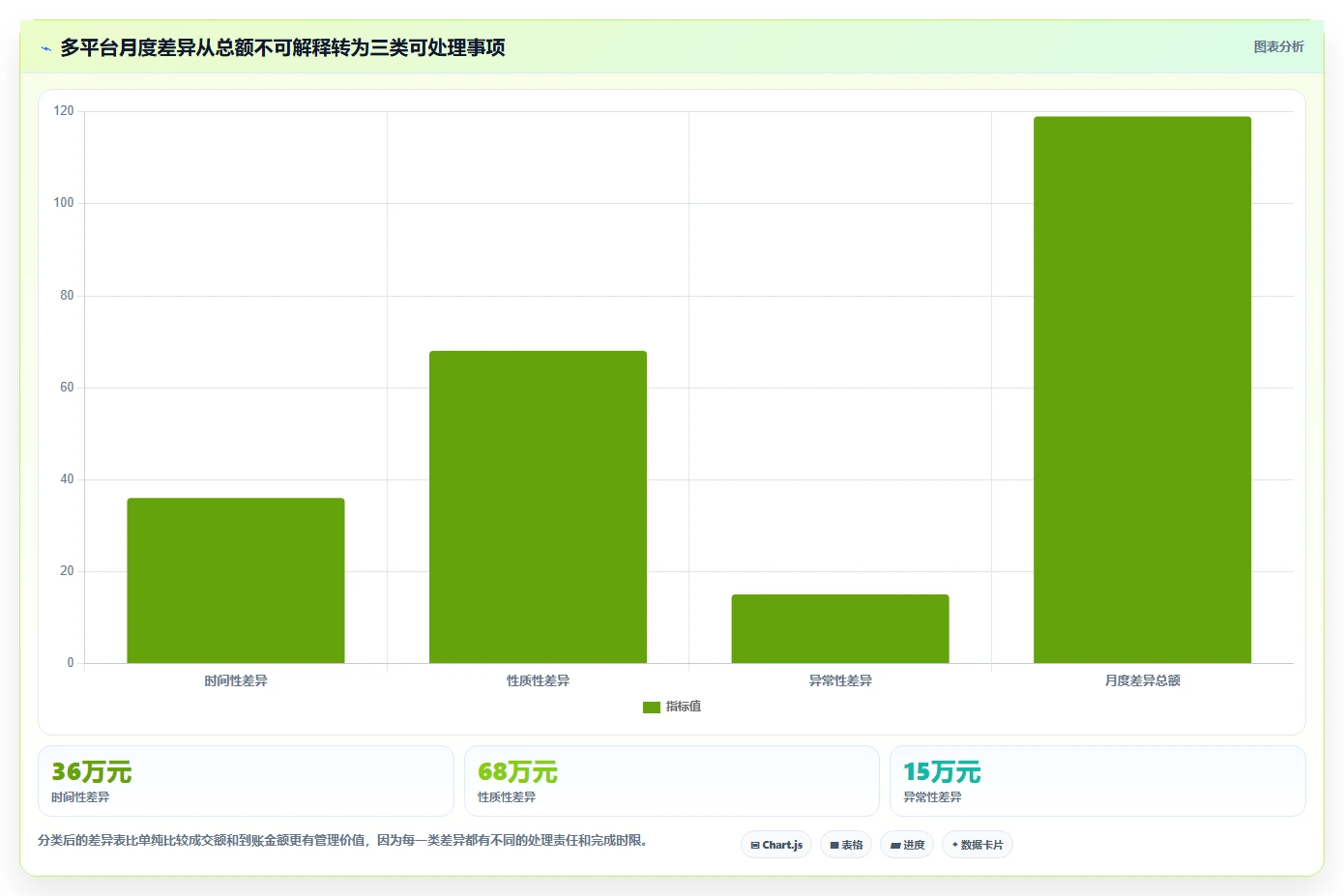Click the 月度差异总额 x-axis label

coord(1142,680)
